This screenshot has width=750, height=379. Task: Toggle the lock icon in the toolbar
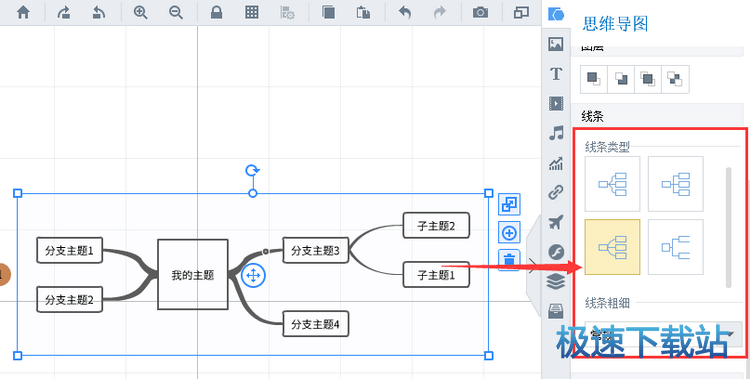tap(217, 12)
